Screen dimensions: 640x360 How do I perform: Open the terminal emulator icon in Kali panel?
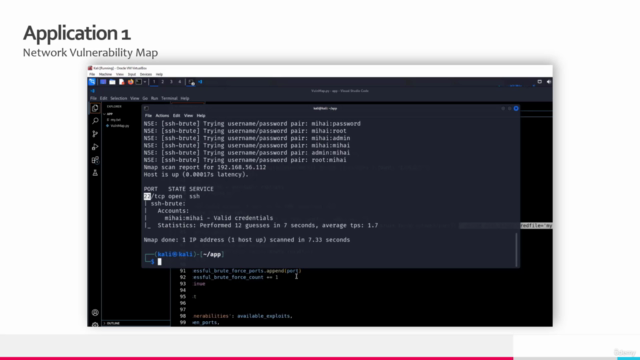pyautogui.click(x=139, y=82)
